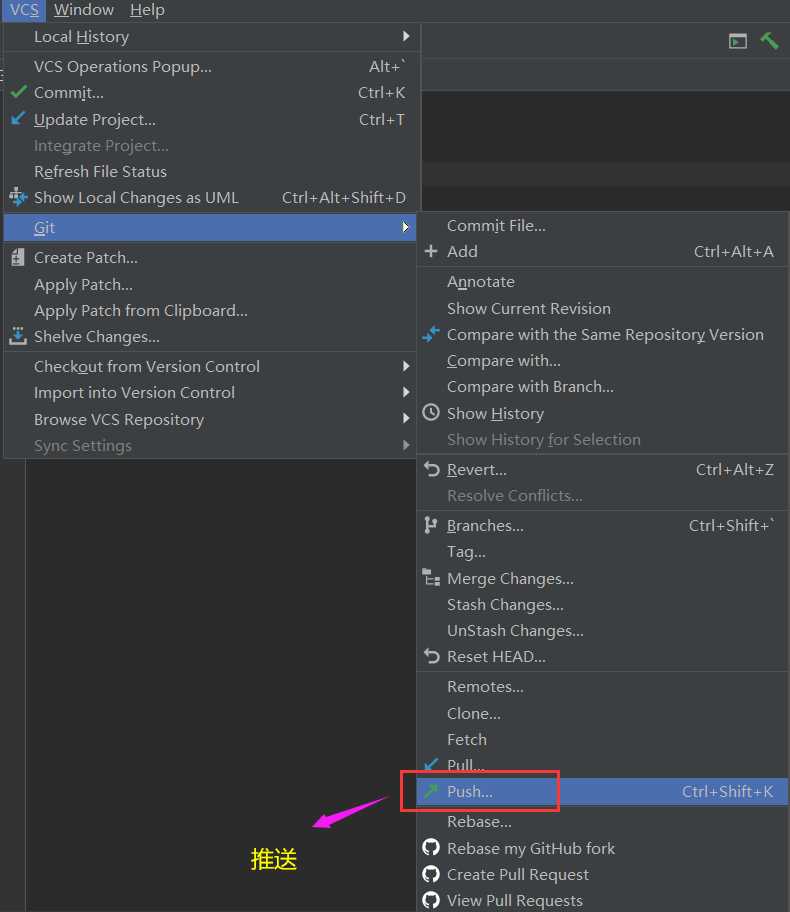Click the run configuration window icon in toolbar
The width and height of the screenshot is (790, 912).
click(738, 41)
